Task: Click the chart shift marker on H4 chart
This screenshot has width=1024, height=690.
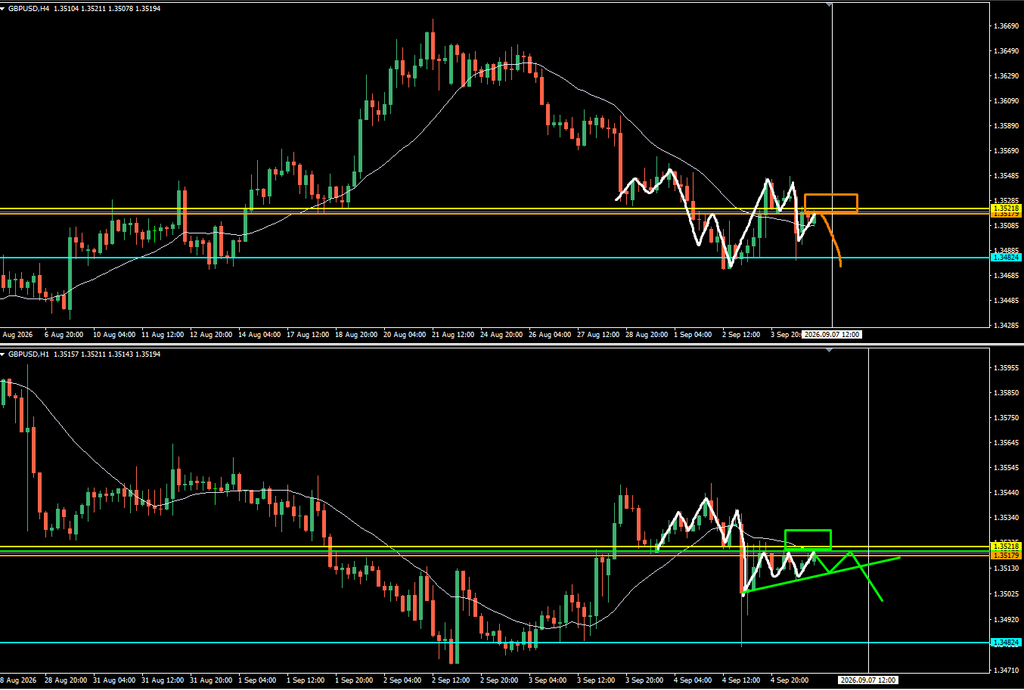Action: point(829,5)
